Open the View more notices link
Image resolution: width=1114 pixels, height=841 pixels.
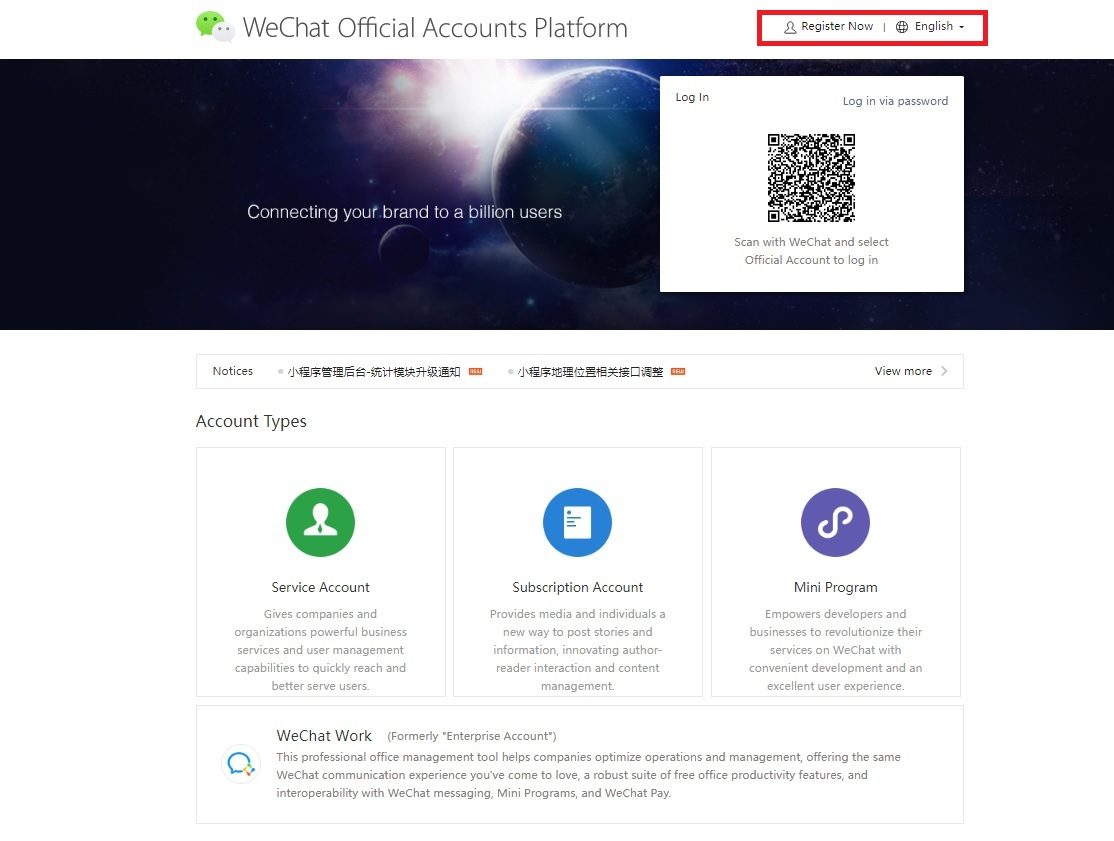[x=903, y=371]
